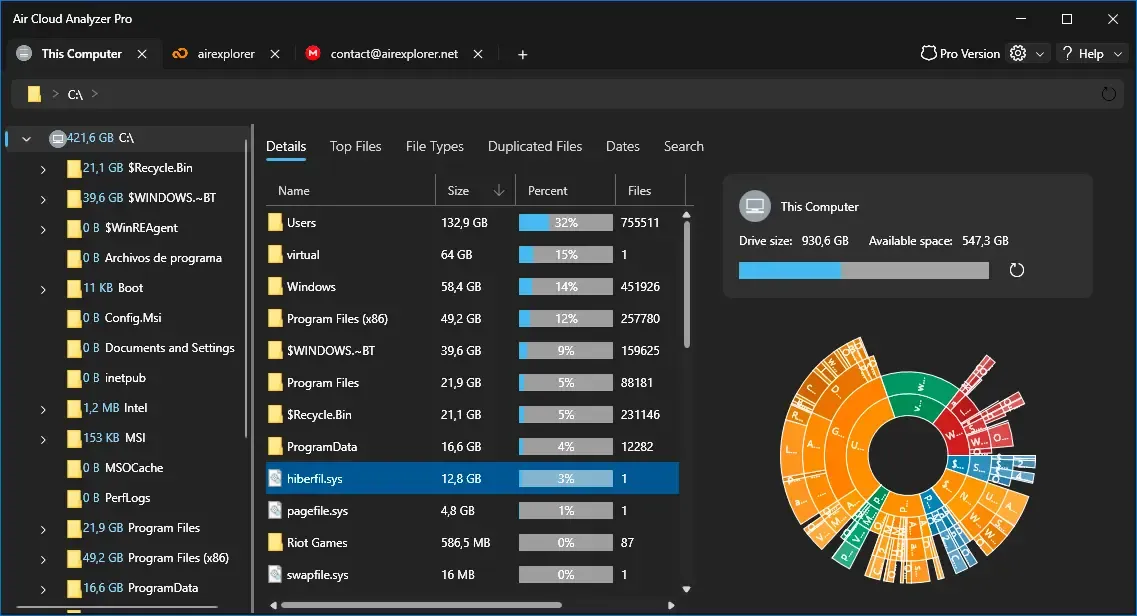Screen dimensions: 1137x616
Task: Collapse the C:\ drive tree node
Action: (27, 138)
